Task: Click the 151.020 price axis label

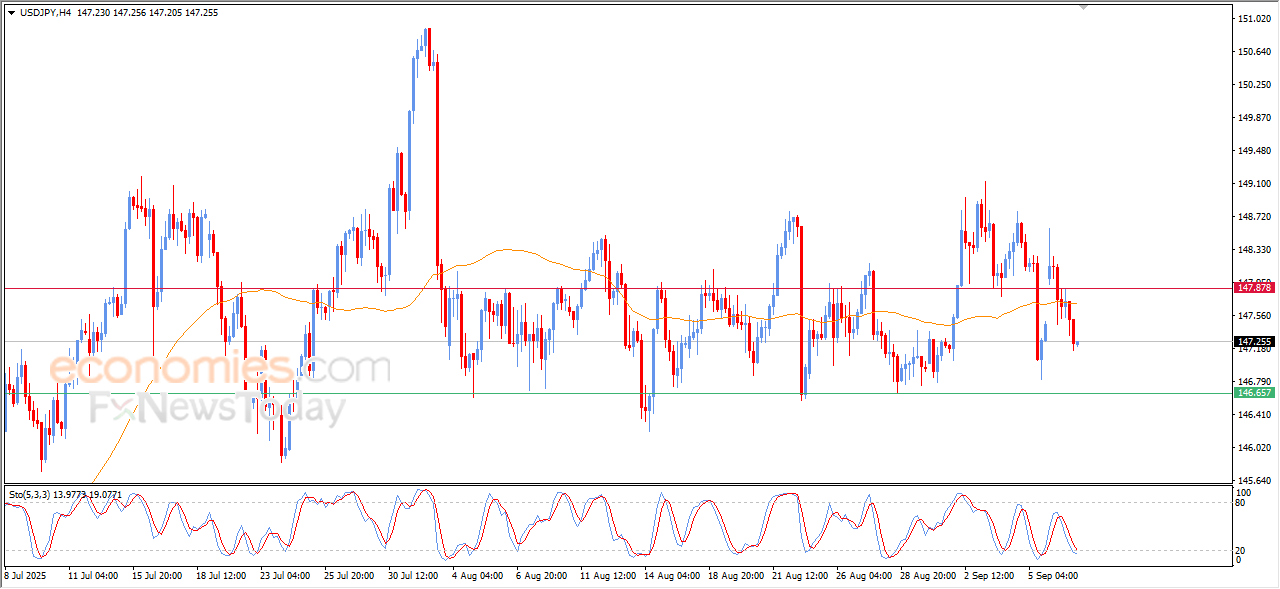Action: pos(1254,19)
